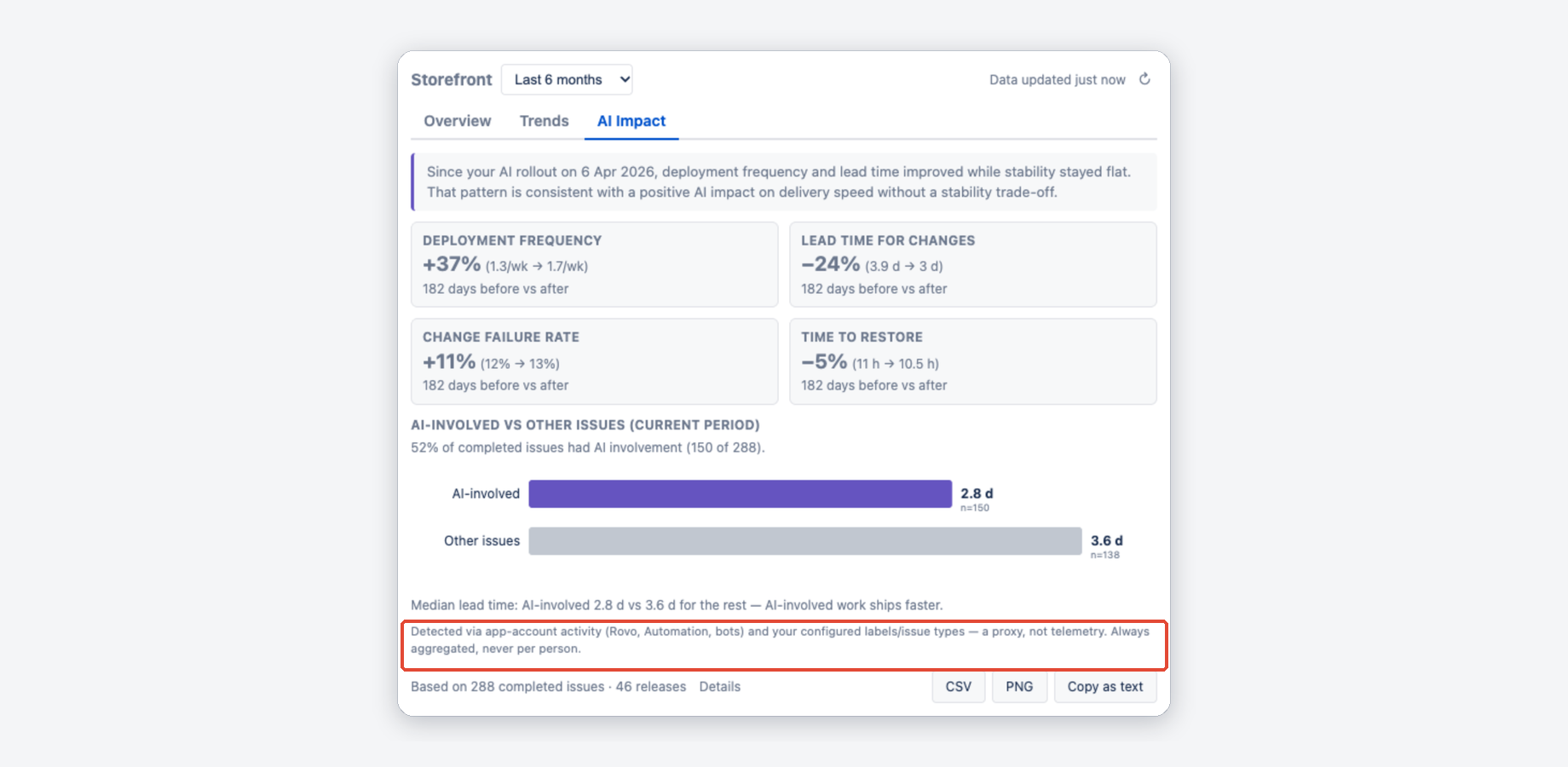Click the 'Data updated just now' text
The image size is (1568, 767).
pos(1058,79)
